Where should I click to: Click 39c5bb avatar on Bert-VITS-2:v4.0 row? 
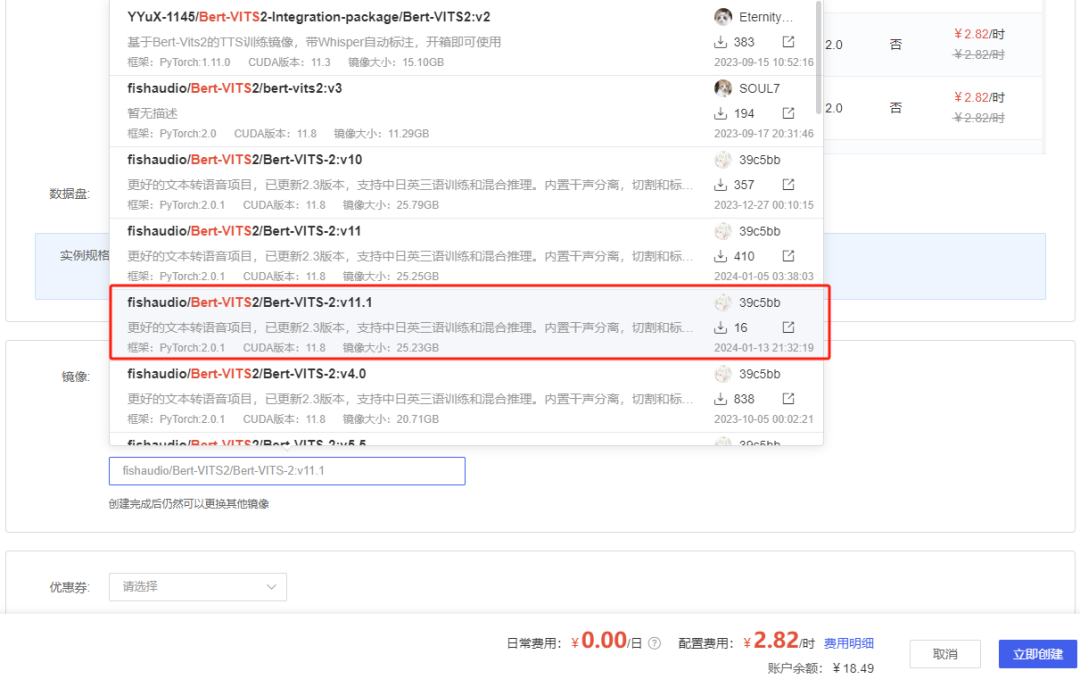tap(723, 374)
